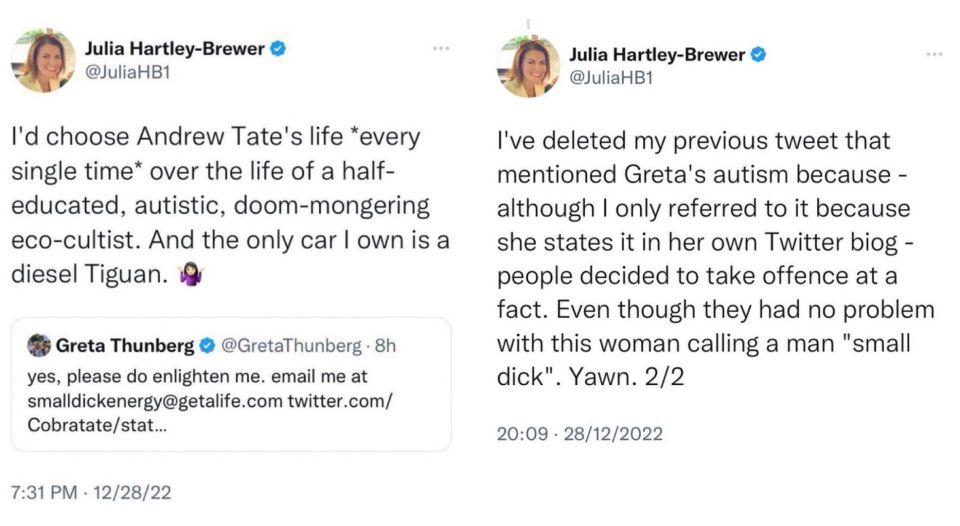Open the Greta Thunberg name in the quoted tweet
The image size is (960, 526).
tap(125, 347)
